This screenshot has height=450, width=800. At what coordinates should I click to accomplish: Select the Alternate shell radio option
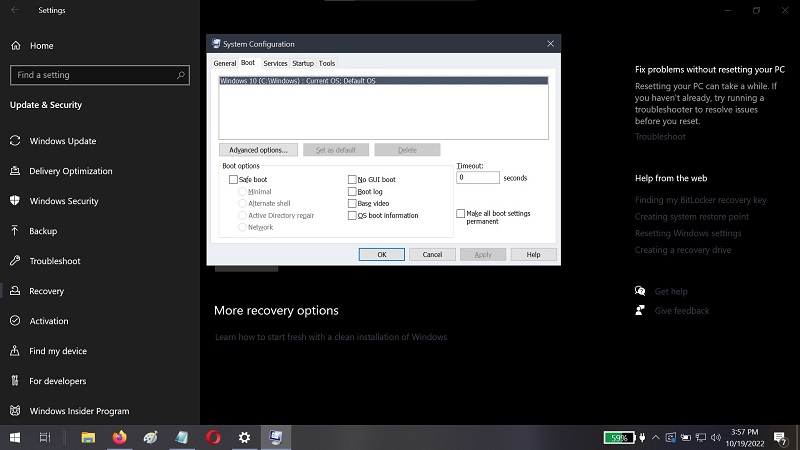pos(242,204)
